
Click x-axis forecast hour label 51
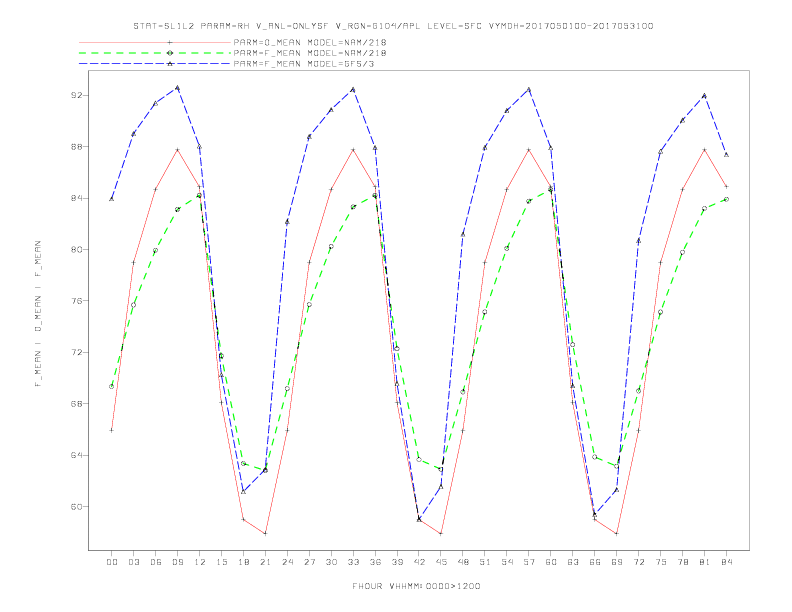tap(485, 562)
